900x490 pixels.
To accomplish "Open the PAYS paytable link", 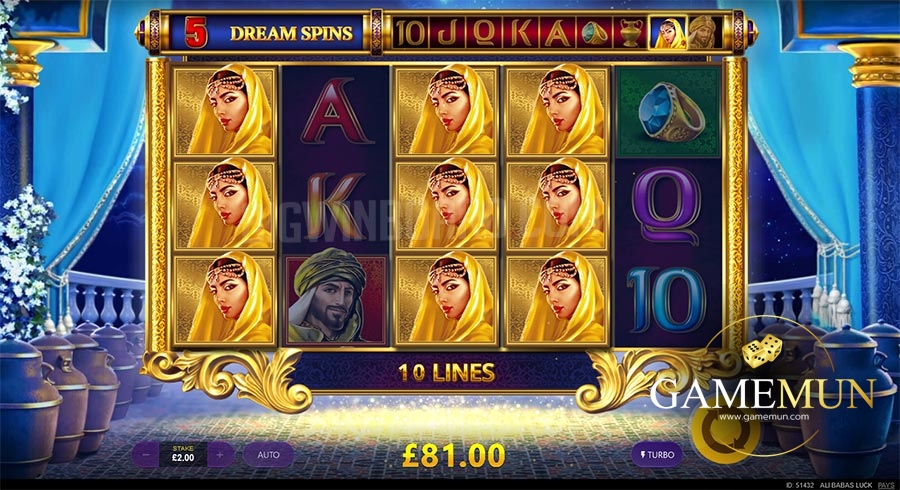I will [886, 485].
